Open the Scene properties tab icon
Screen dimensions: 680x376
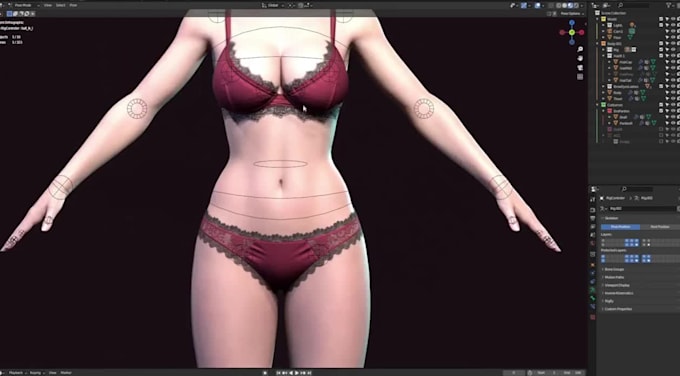(593, 235)
